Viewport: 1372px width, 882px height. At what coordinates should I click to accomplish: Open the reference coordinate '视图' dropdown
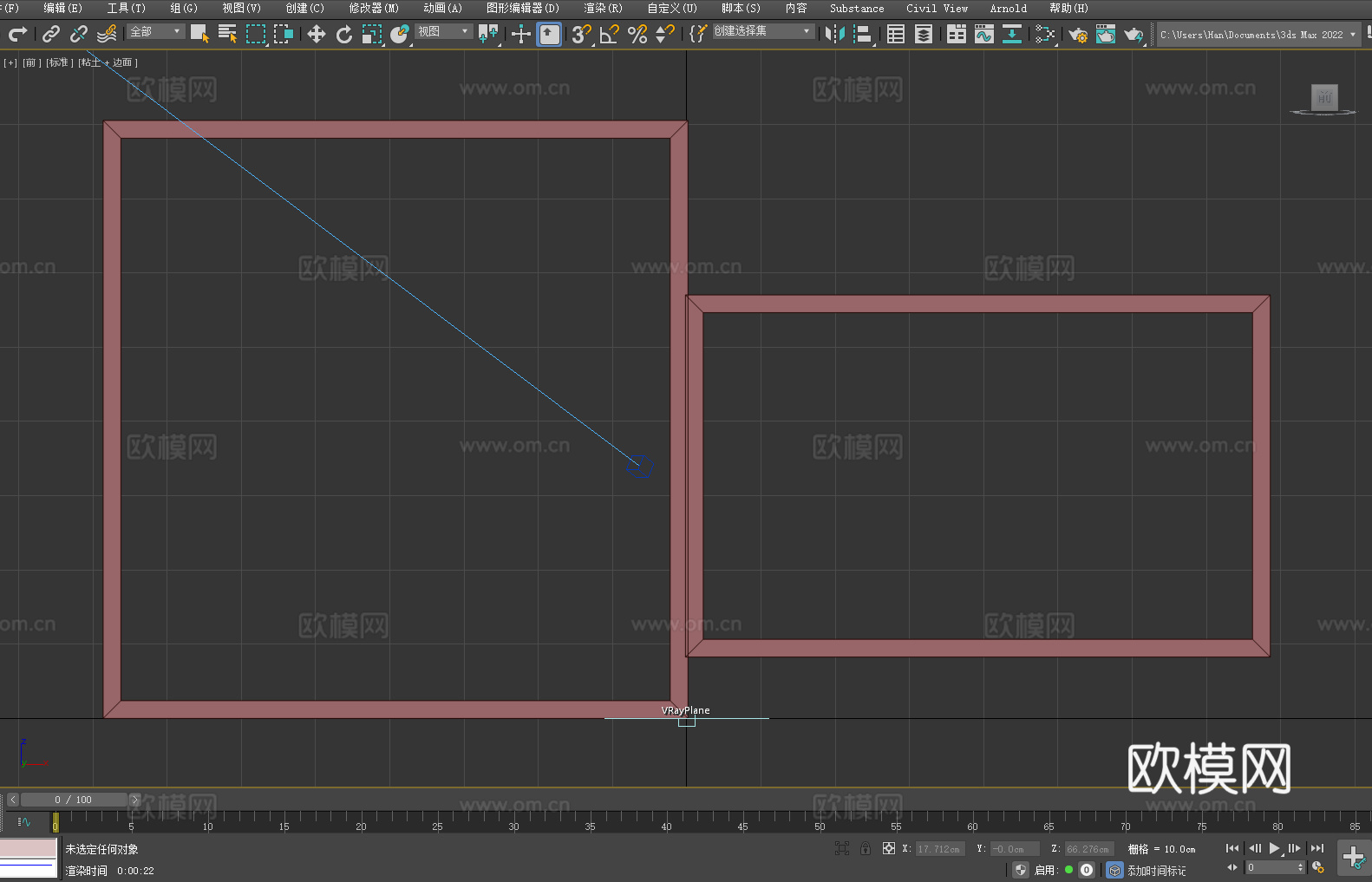(444, 31)
